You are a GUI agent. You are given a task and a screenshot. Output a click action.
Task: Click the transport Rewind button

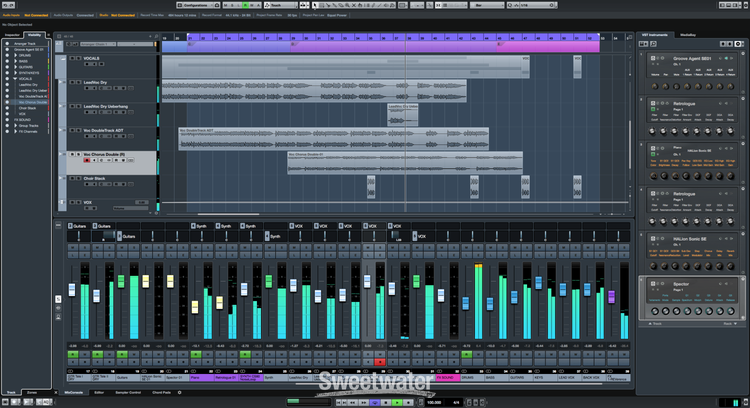click(x=353, y=403)
